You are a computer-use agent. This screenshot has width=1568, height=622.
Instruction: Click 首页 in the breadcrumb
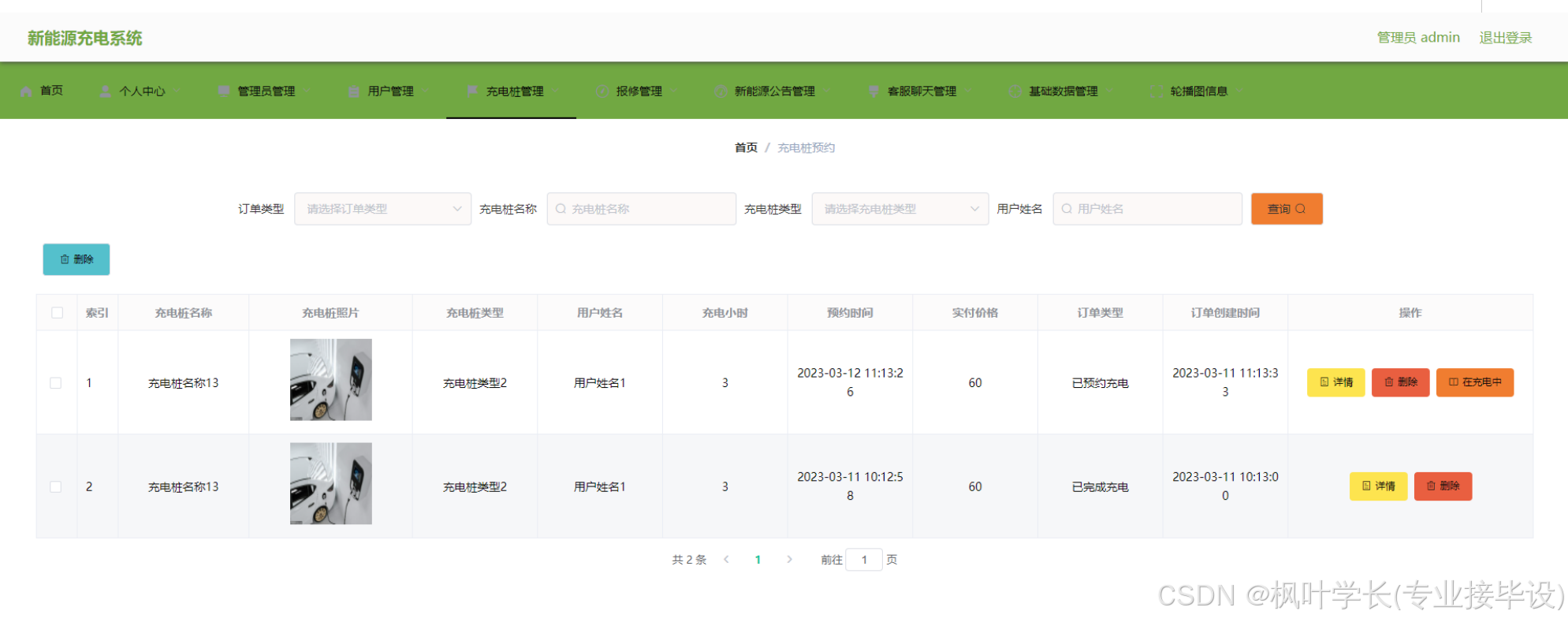coord(746,147)
